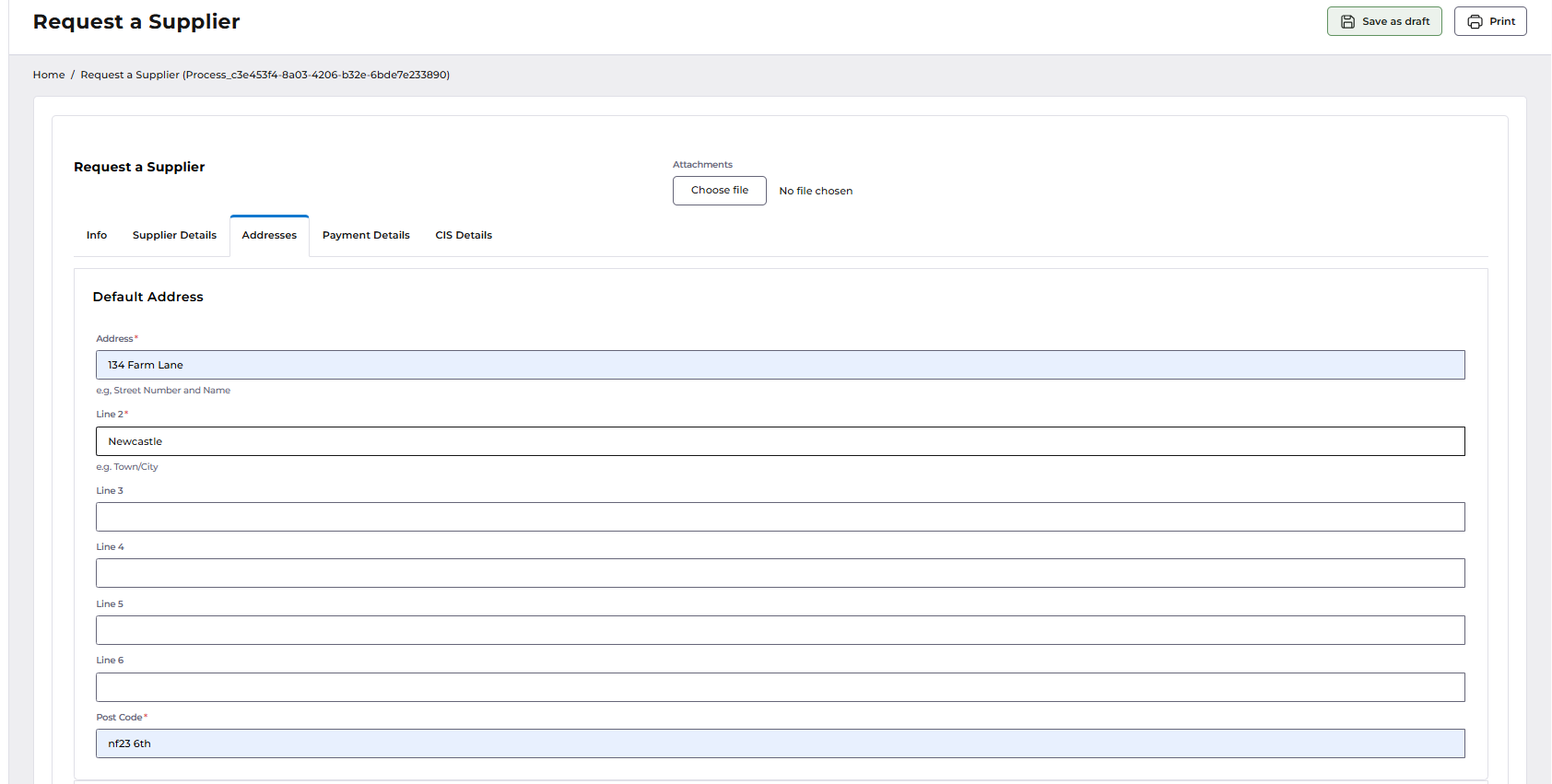Click the empty Line 6 input
The image size is (1552, 784).
click(780, 687)
